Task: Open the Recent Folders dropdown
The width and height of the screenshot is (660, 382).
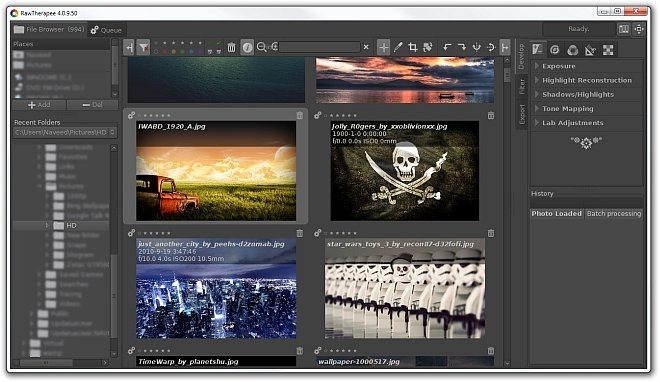Action: tap(65, 132)
